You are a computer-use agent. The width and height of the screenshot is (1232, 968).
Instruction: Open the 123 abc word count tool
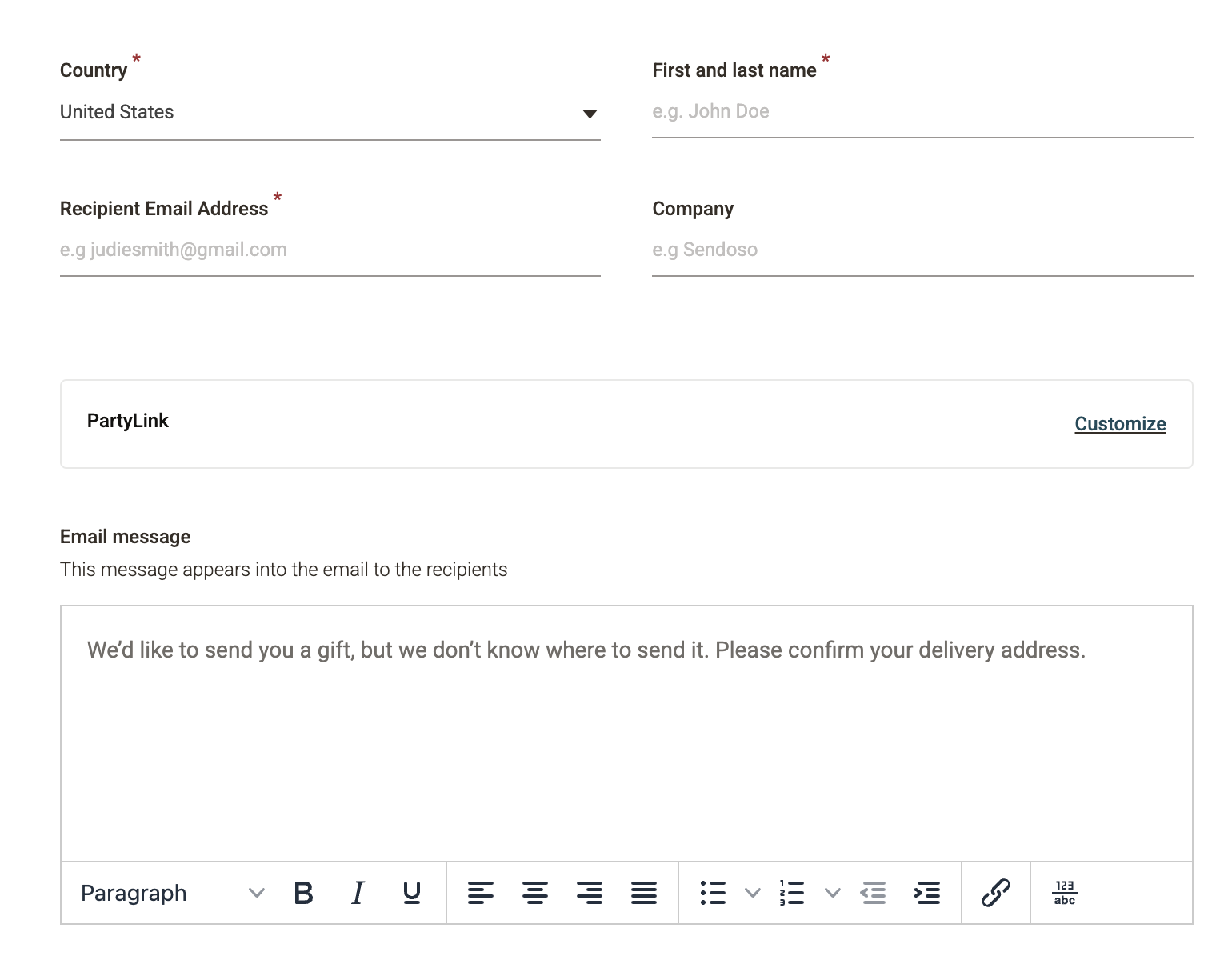point(1065,893)
